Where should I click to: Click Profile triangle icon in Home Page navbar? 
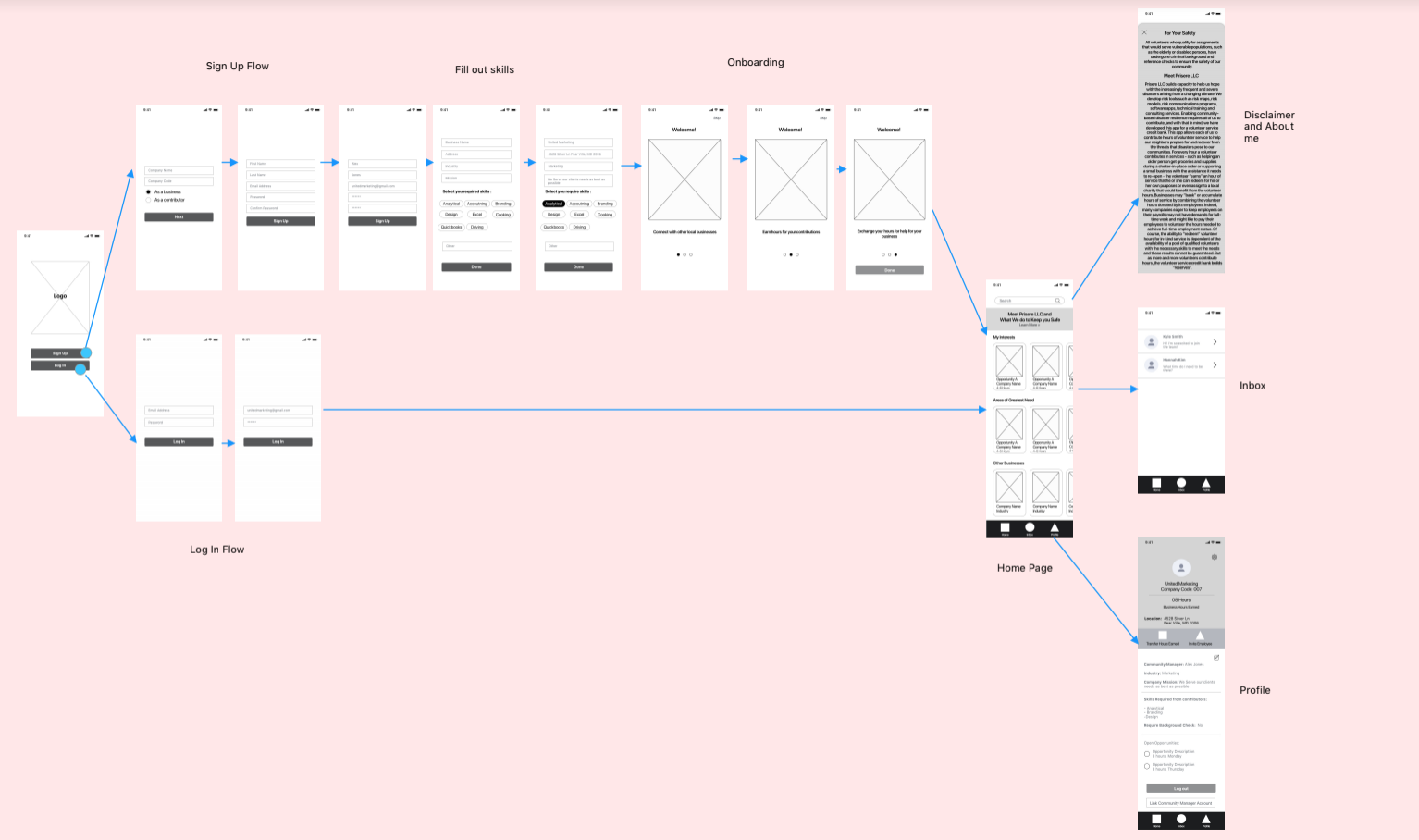1055,527
